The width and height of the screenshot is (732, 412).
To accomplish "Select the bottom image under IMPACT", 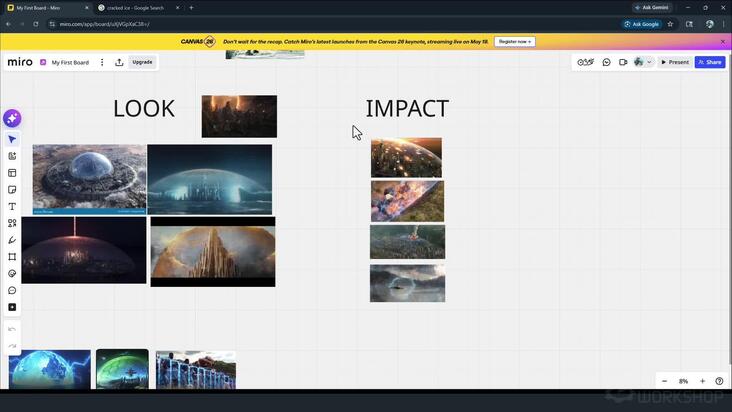I will tap(408, 283).
